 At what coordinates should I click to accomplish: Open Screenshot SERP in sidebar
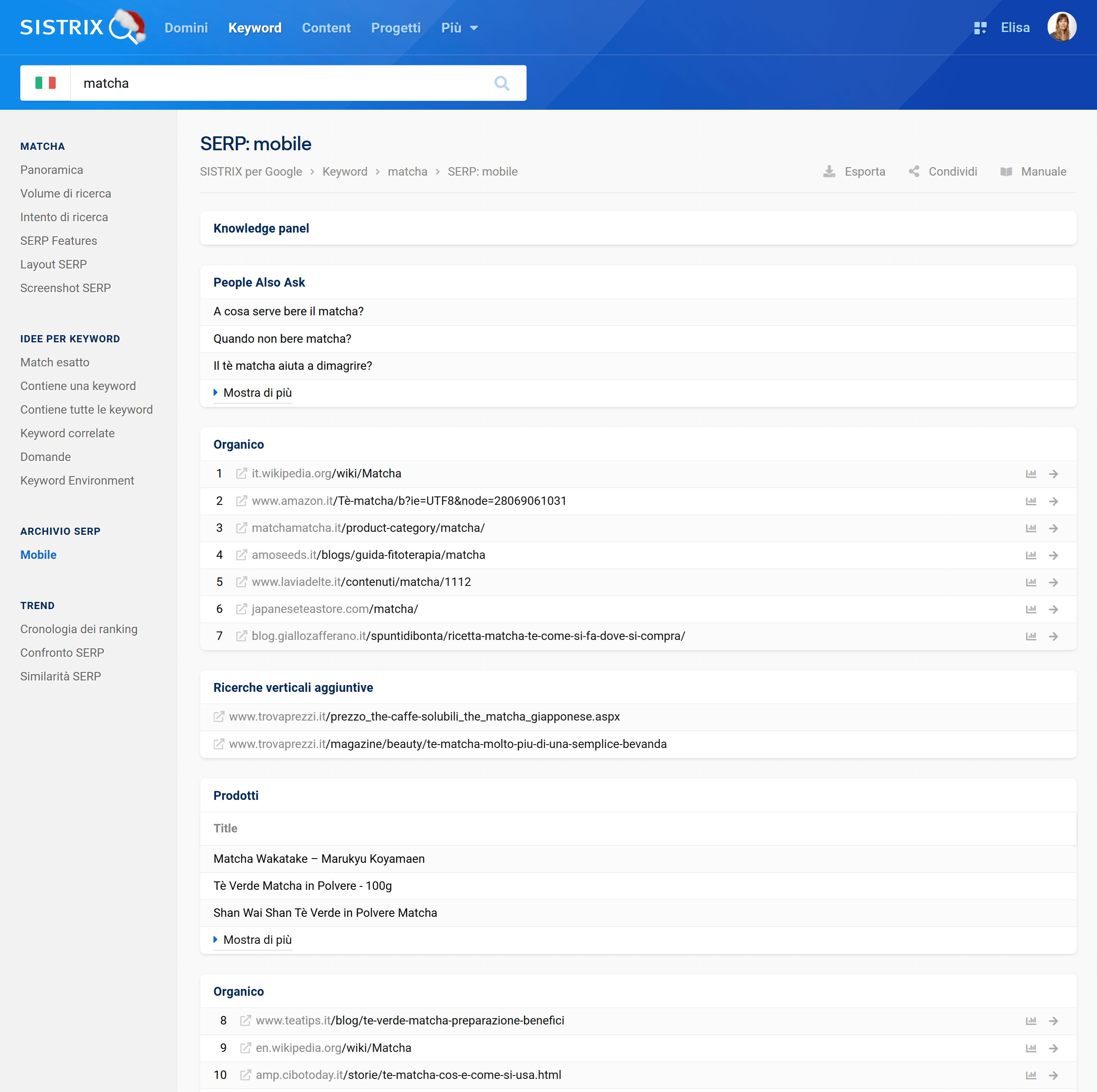[x=65, y=288]
